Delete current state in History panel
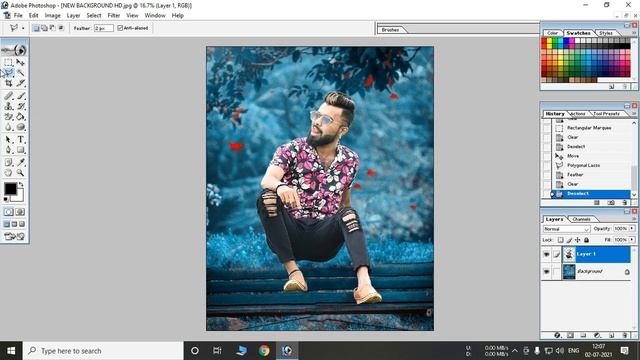The height and width of the screenshot is (360, 640). [x=624, y=202]
